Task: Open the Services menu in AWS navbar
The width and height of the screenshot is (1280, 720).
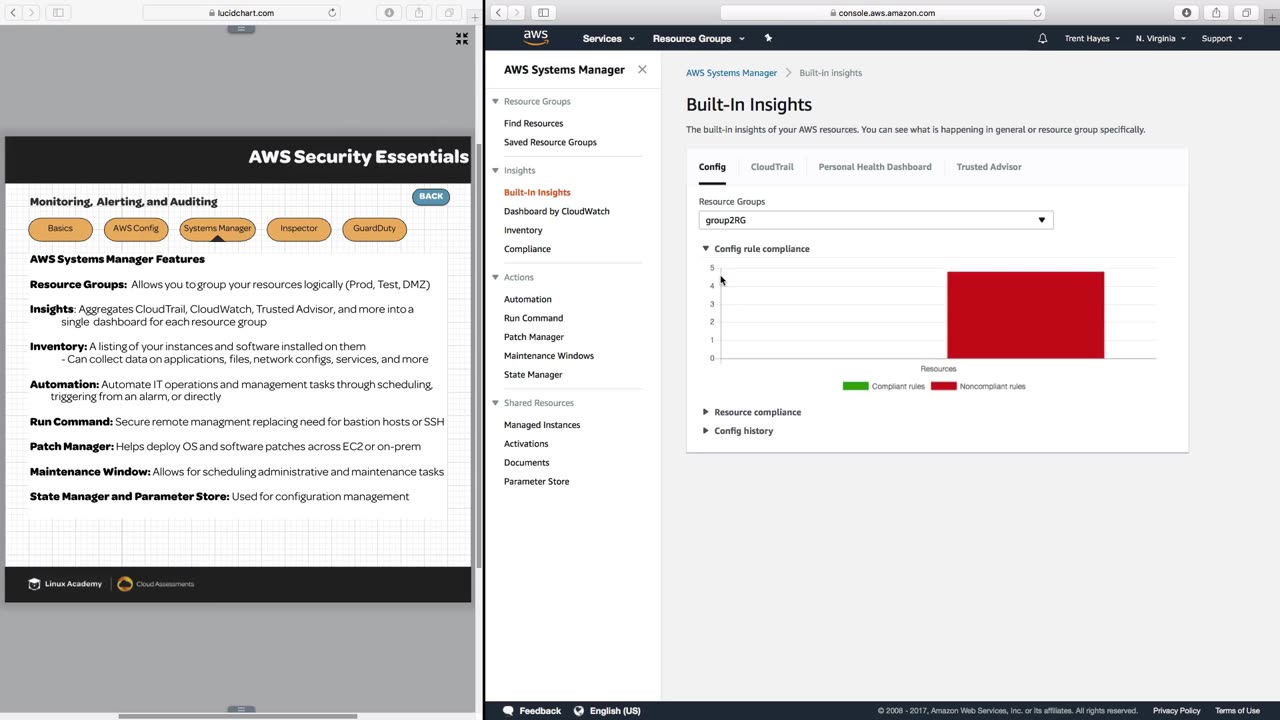Action: [x=608, y=38]
